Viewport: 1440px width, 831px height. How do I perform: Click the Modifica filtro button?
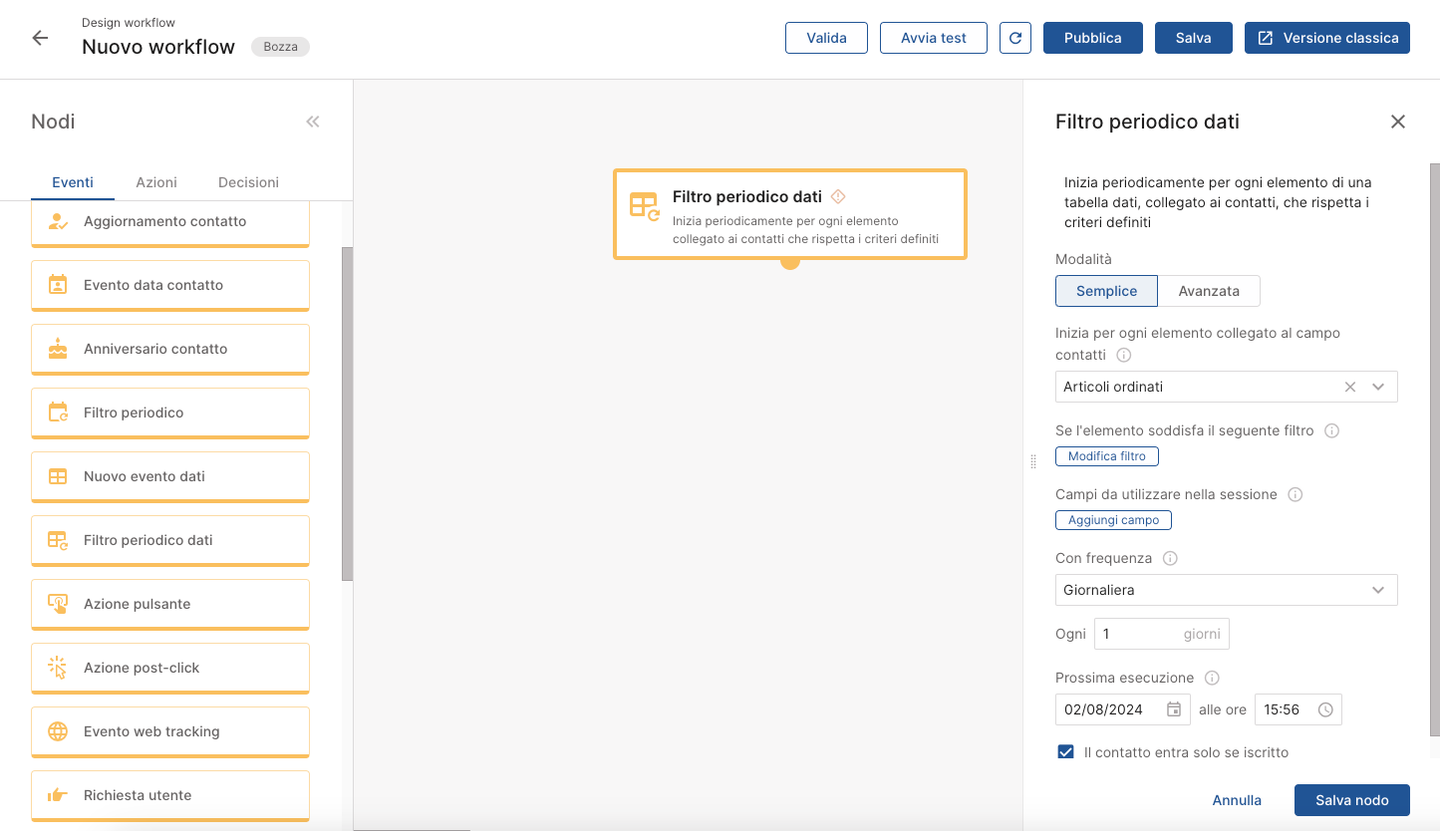pyautogui.click(x=1106, y=456)
